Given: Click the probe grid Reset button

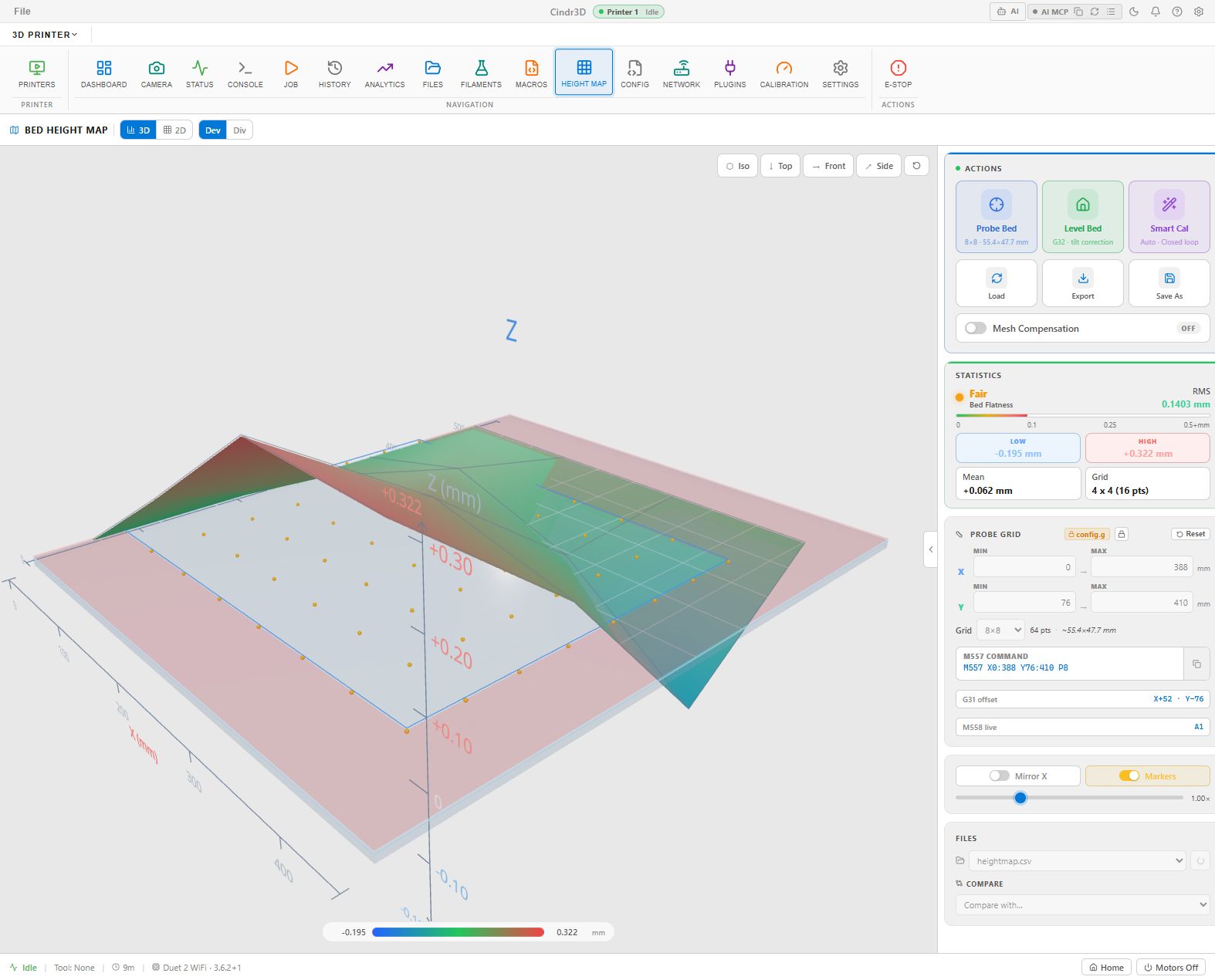Looking at the screenshot, I should tap(1190, 534).
